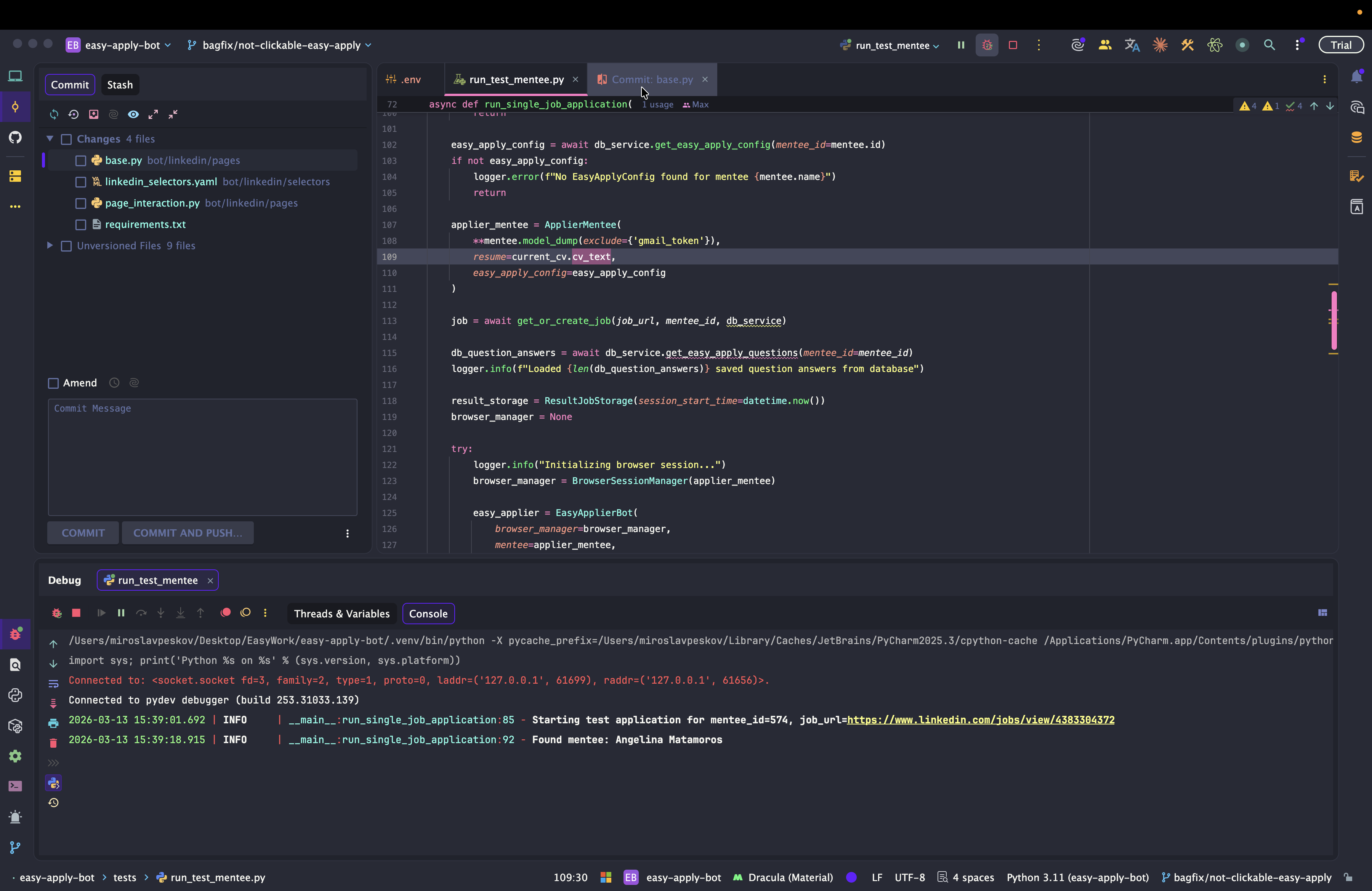Open the LinkedIn job URL link in console
1372x891 pixels.
[x=980, y=720]
